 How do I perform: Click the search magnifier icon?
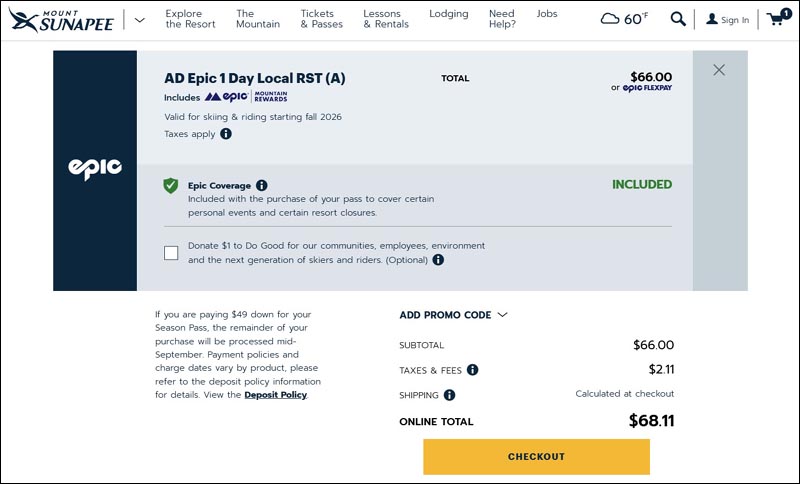point(678,19)
